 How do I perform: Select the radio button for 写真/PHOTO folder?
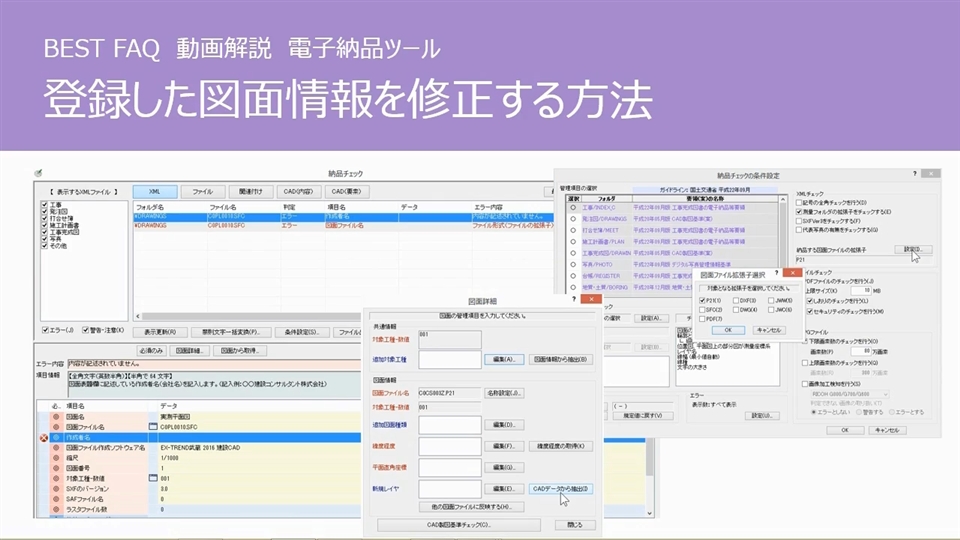tap(573, 265)
